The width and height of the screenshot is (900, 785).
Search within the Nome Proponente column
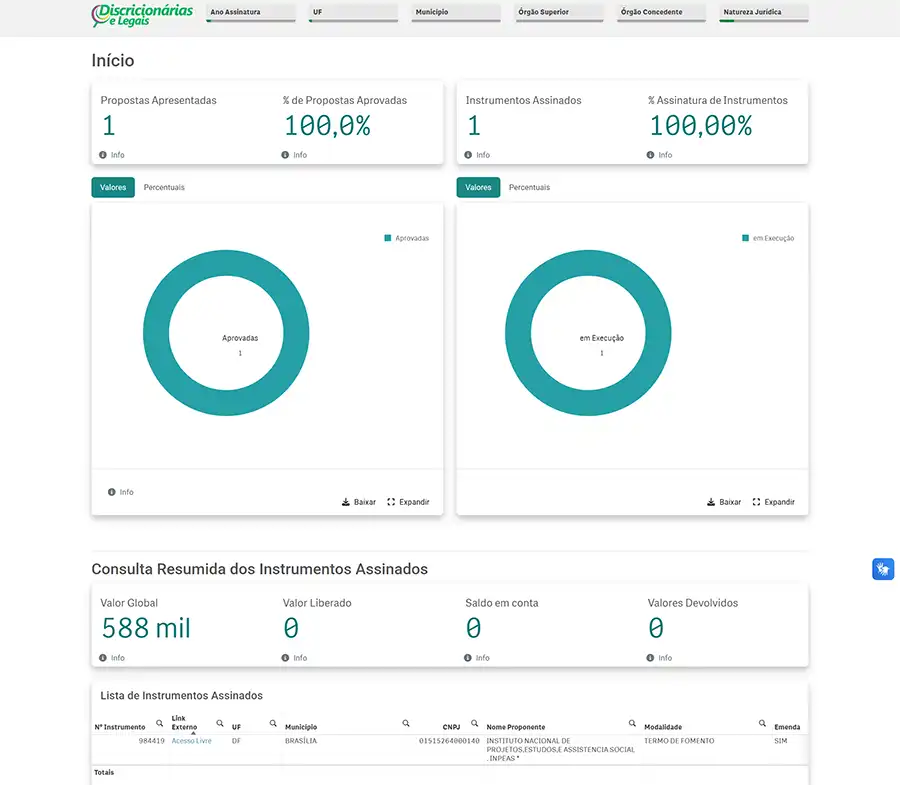point(632,723)
